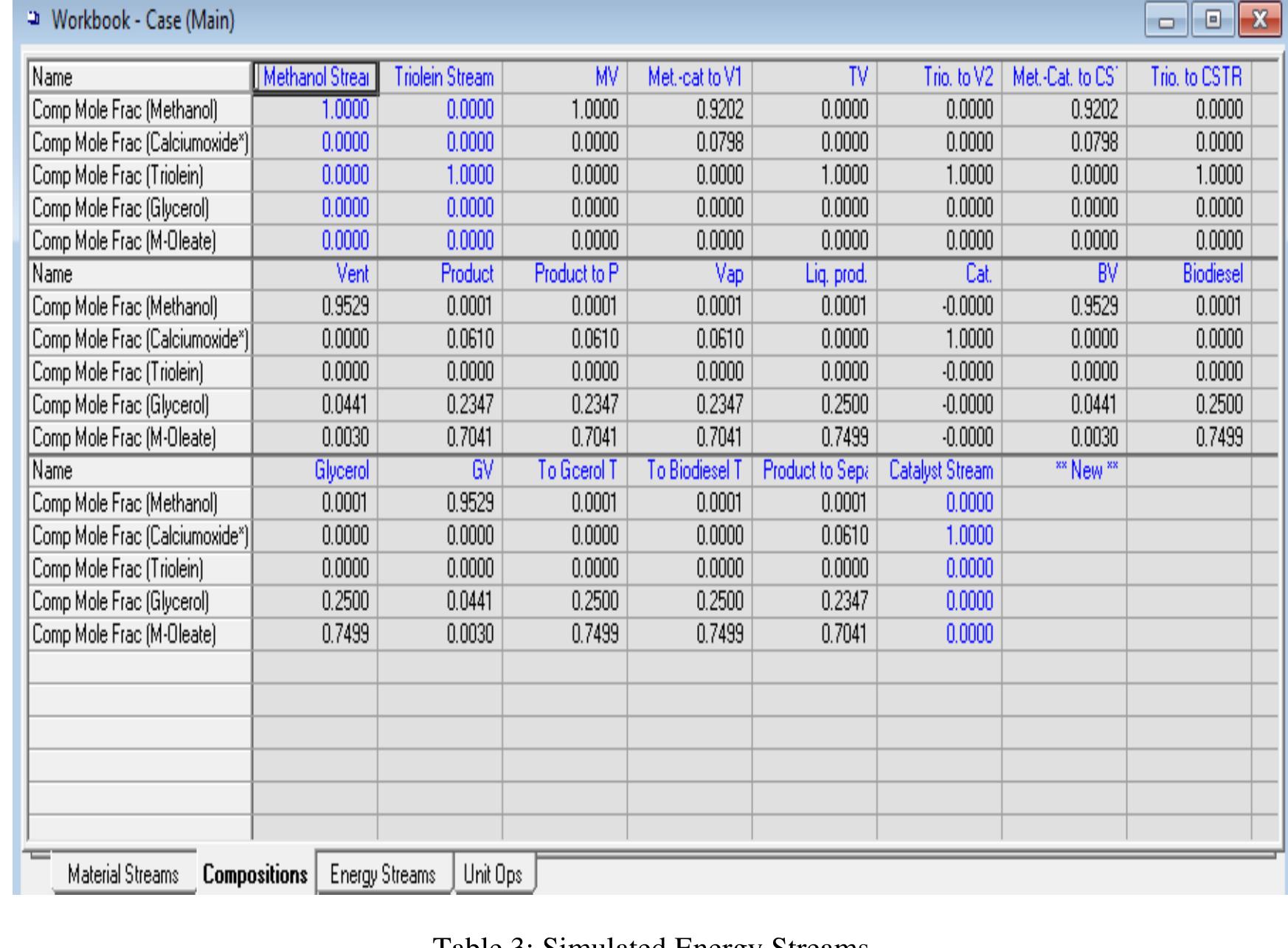Switch to the Material Streams tab

(123, 874)
